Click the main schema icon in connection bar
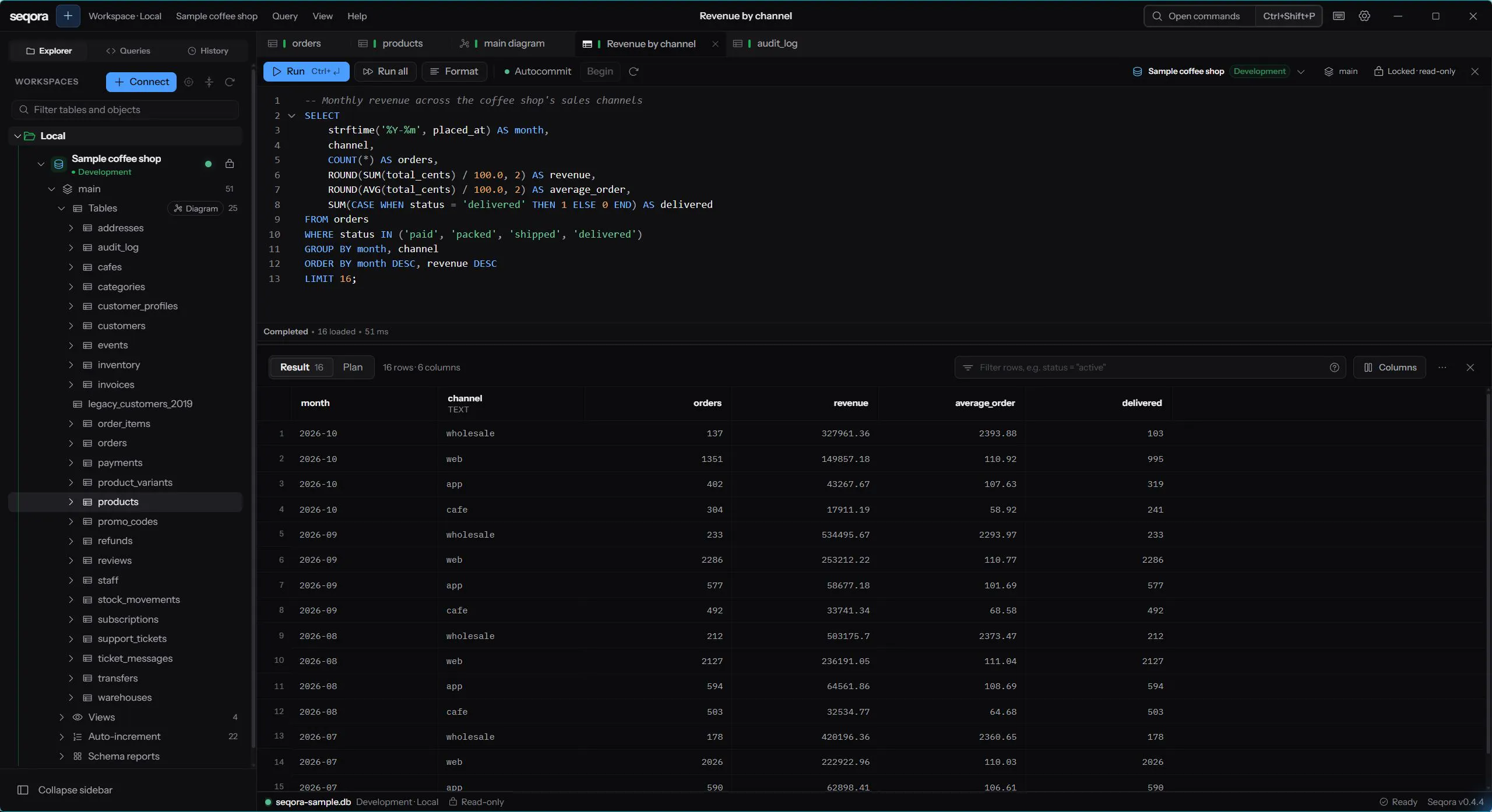Screen dimensions: 1492x812 pyautogui.click(x=1329, y=71)
